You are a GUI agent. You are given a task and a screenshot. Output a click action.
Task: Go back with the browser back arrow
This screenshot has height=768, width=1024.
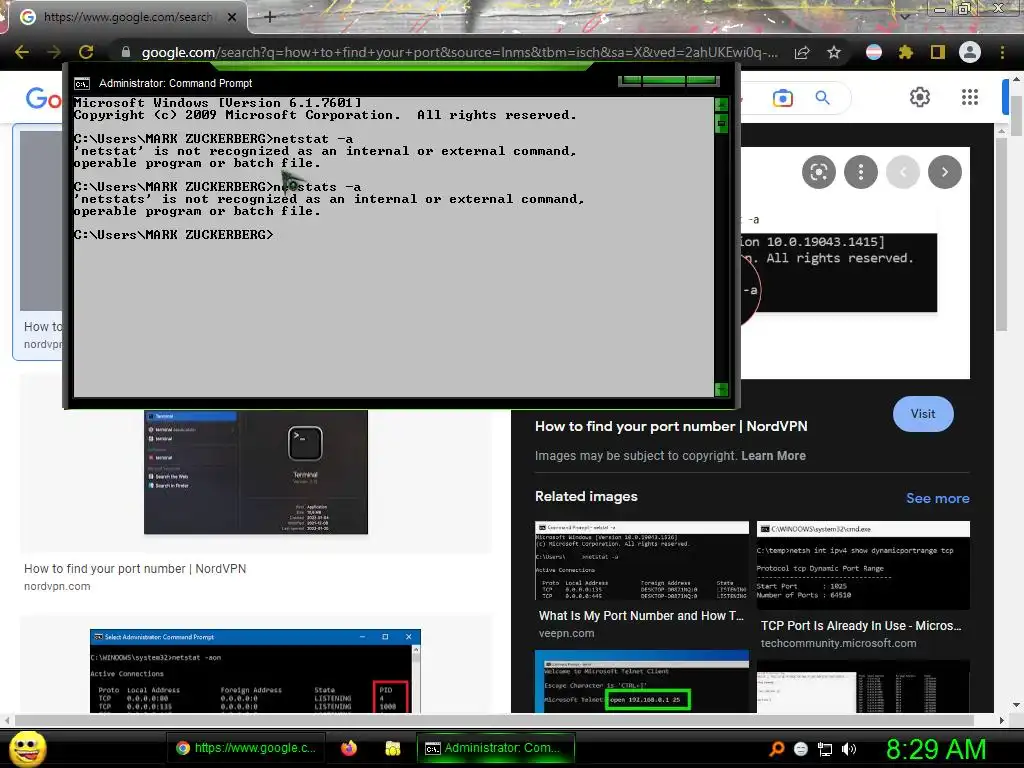(22, 52)
